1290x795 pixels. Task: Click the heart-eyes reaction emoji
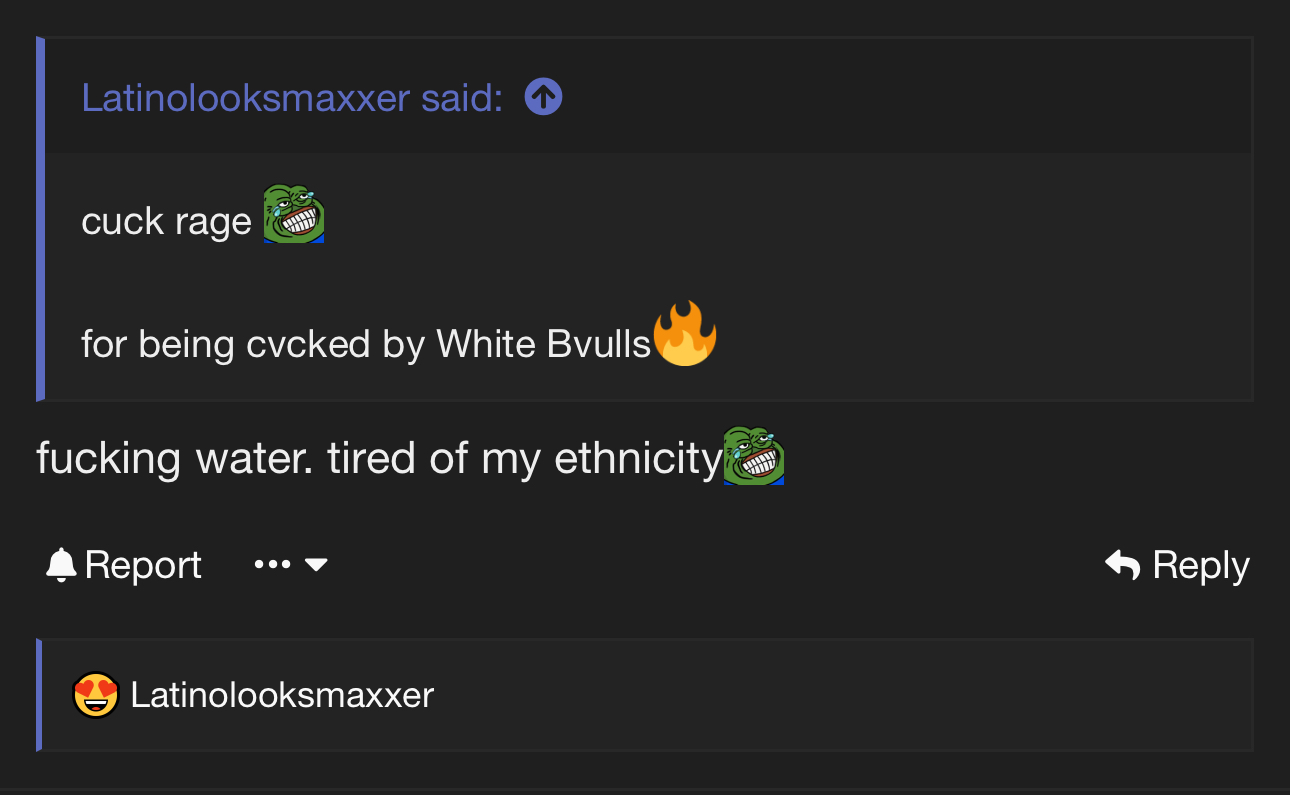pos(96,694)
